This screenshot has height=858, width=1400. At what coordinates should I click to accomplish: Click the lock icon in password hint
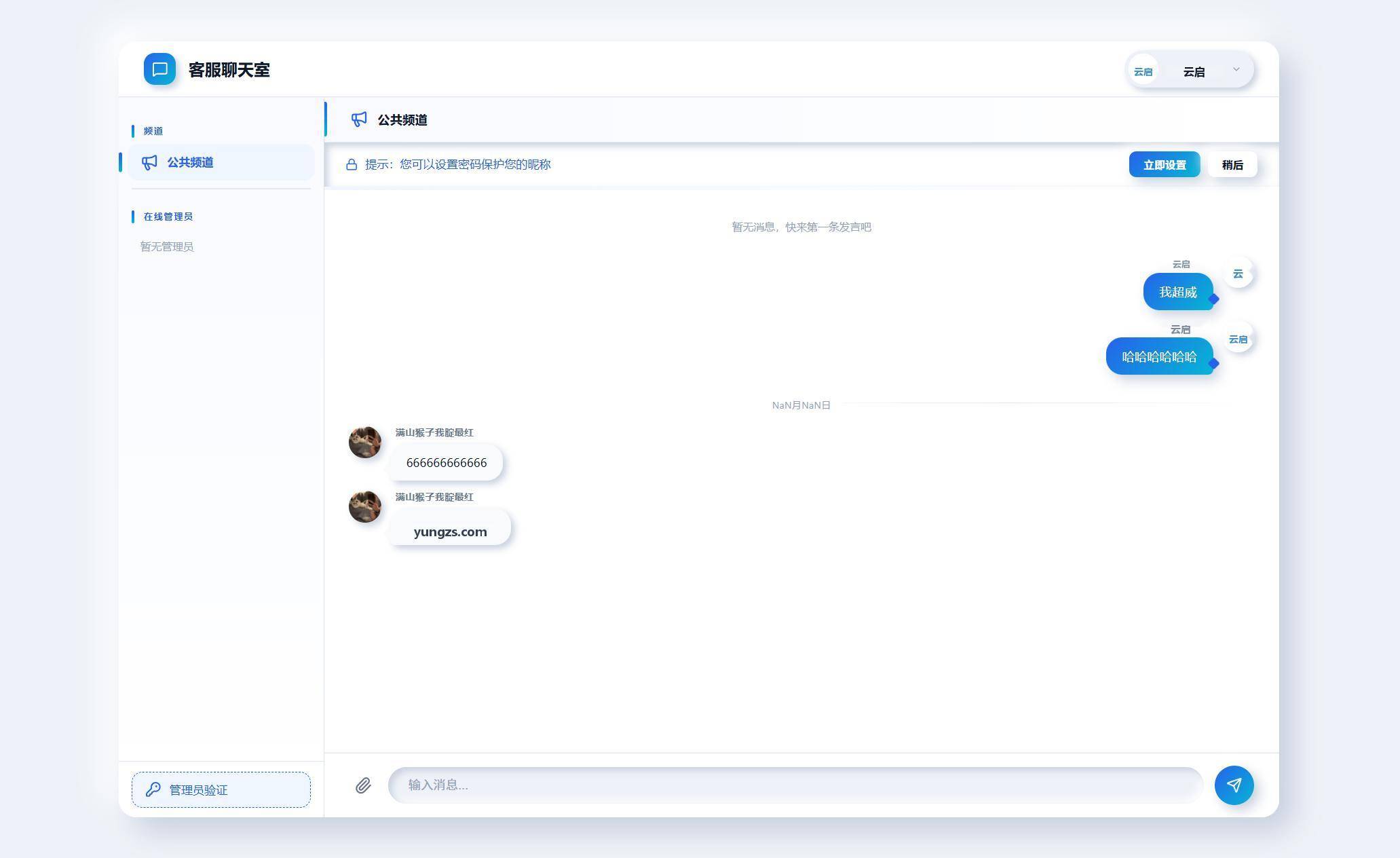pyautogui.click(x=352, y=164)
